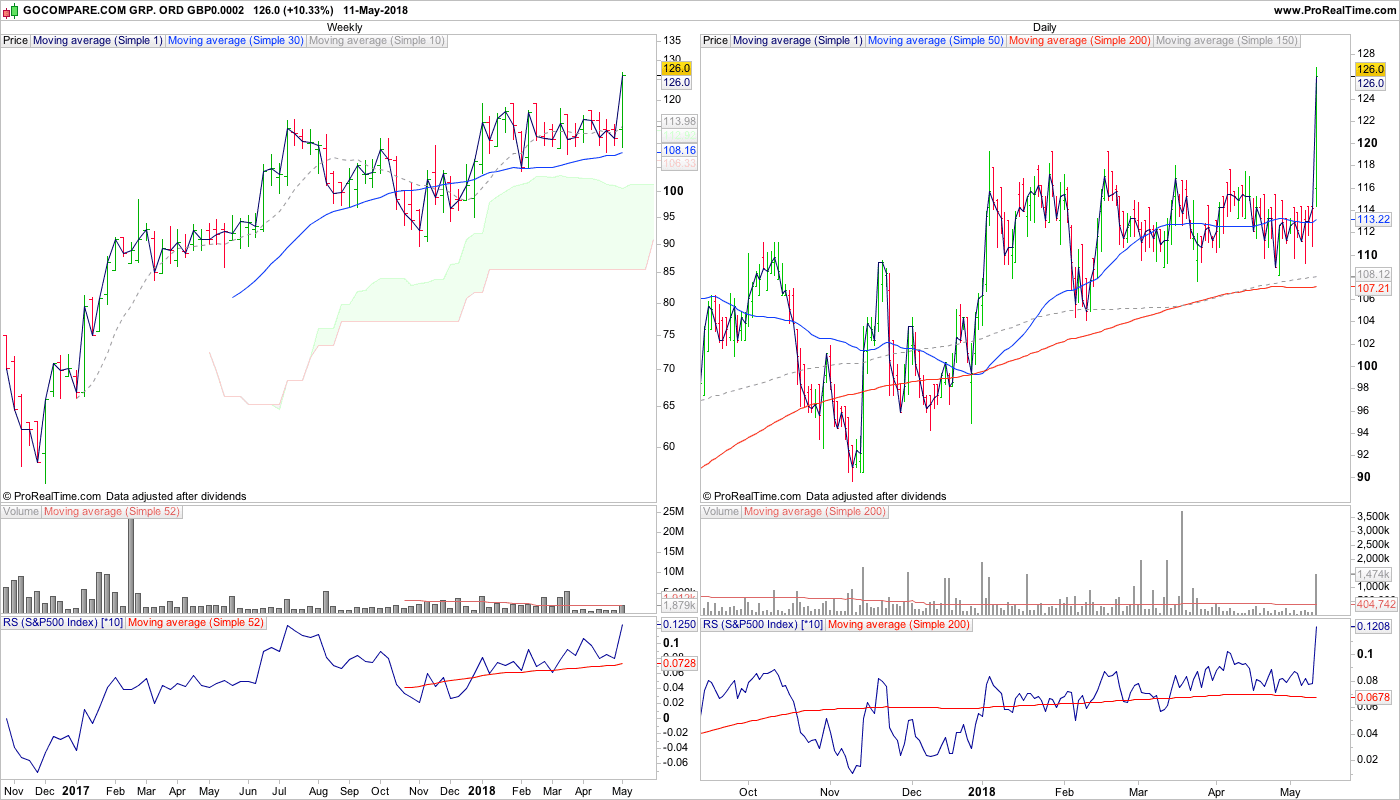Viewport: 1400px width, 800px height.
Task: Click the blue 113.22 price tag on daily axis
Action: [x=1370, y=219]
